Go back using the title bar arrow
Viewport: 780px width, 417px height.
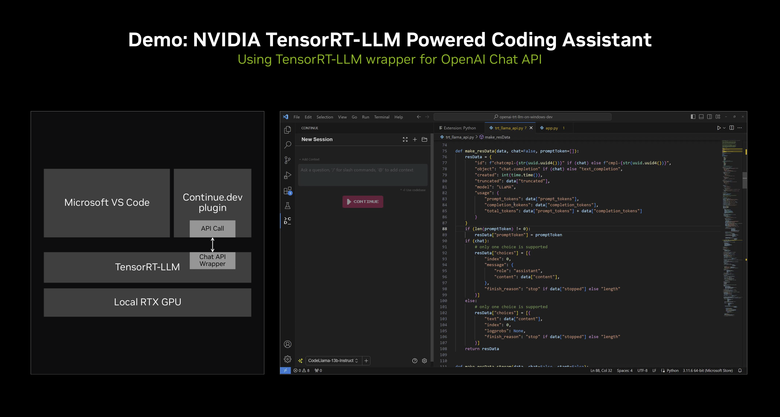419,117
